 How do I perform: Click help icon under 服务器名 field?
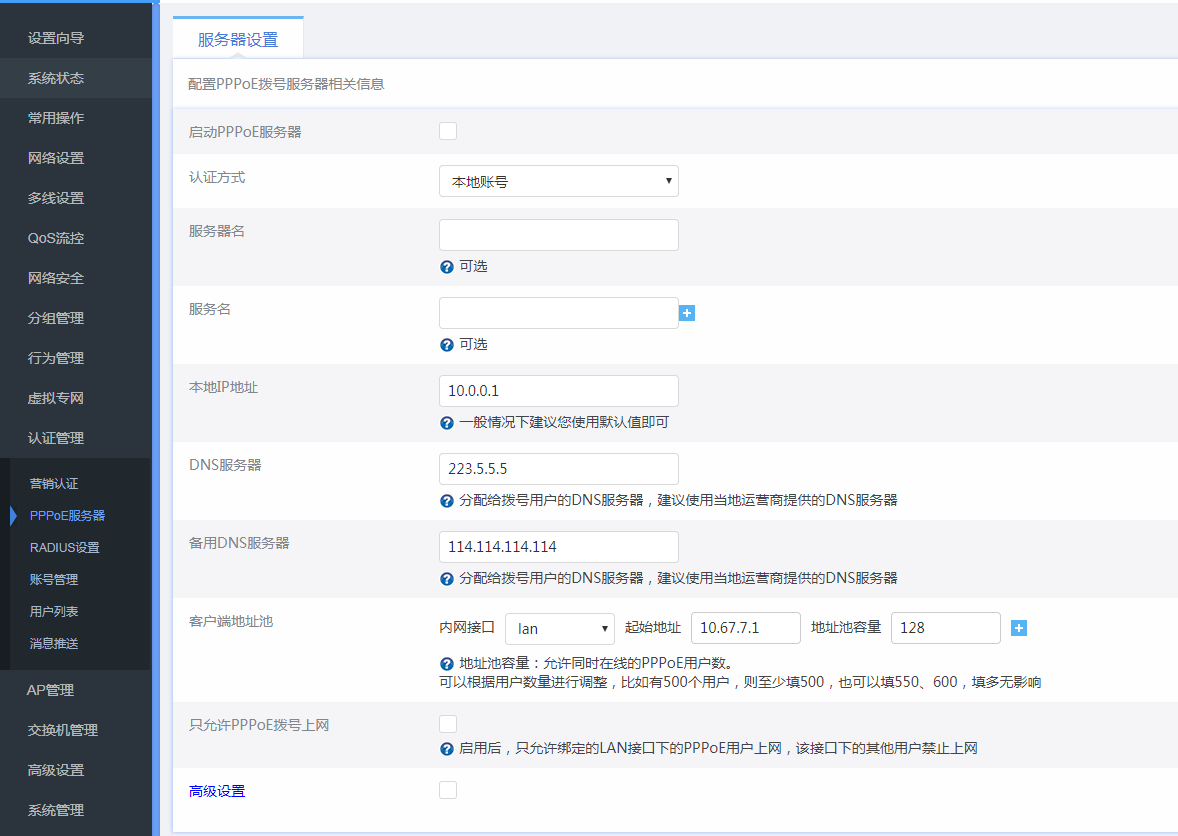tap(447, 267)
